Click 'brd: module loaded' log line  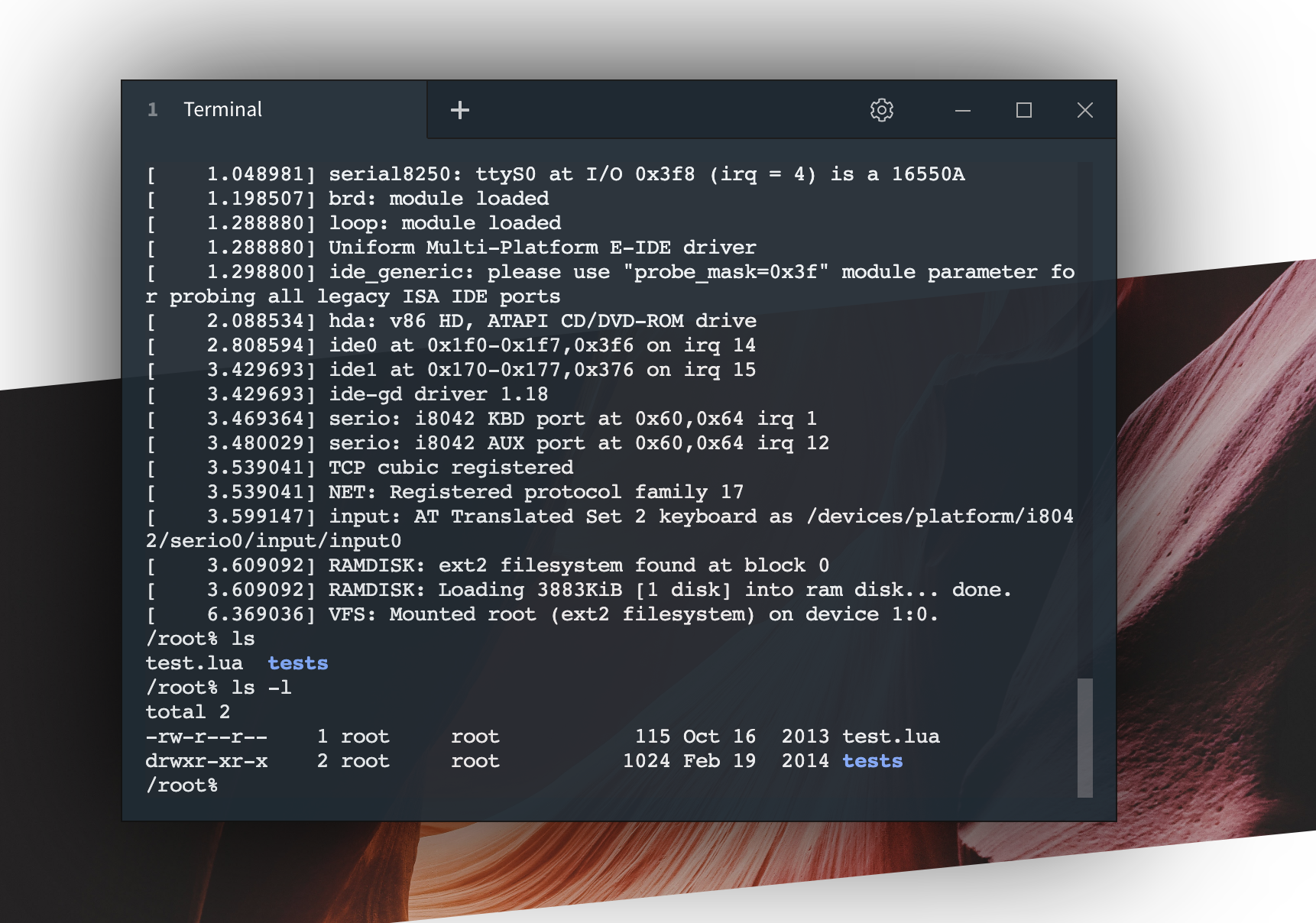[x=347, y=199]
